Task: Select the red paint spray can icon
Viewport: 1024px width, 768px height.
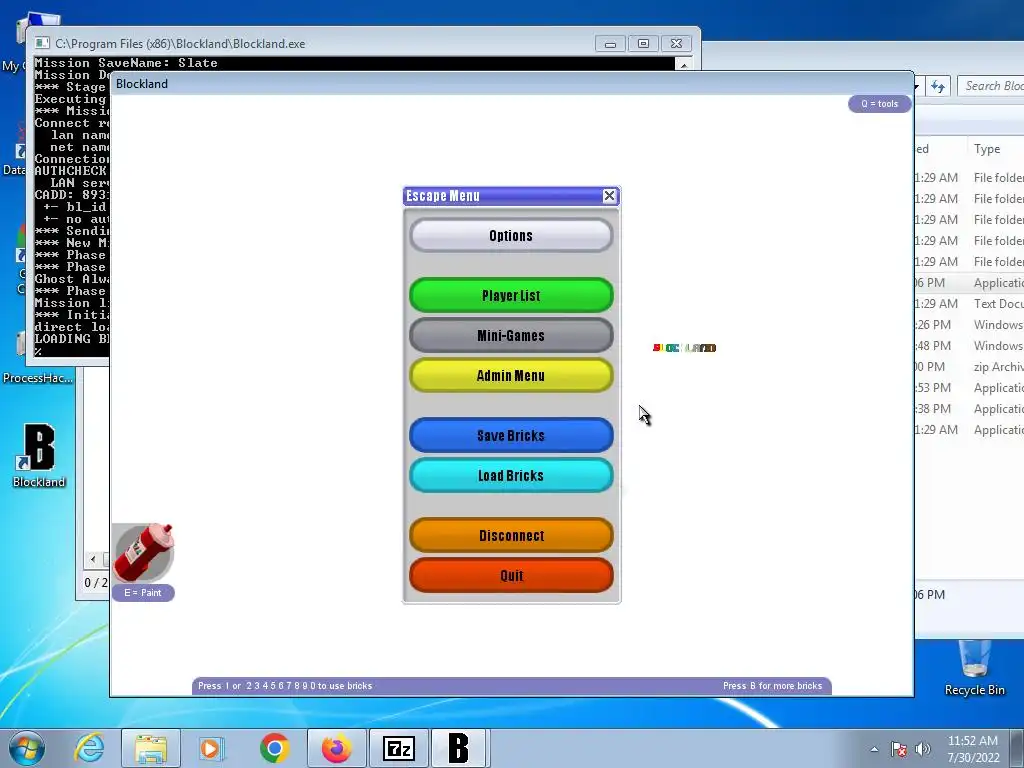Action: 143,552
